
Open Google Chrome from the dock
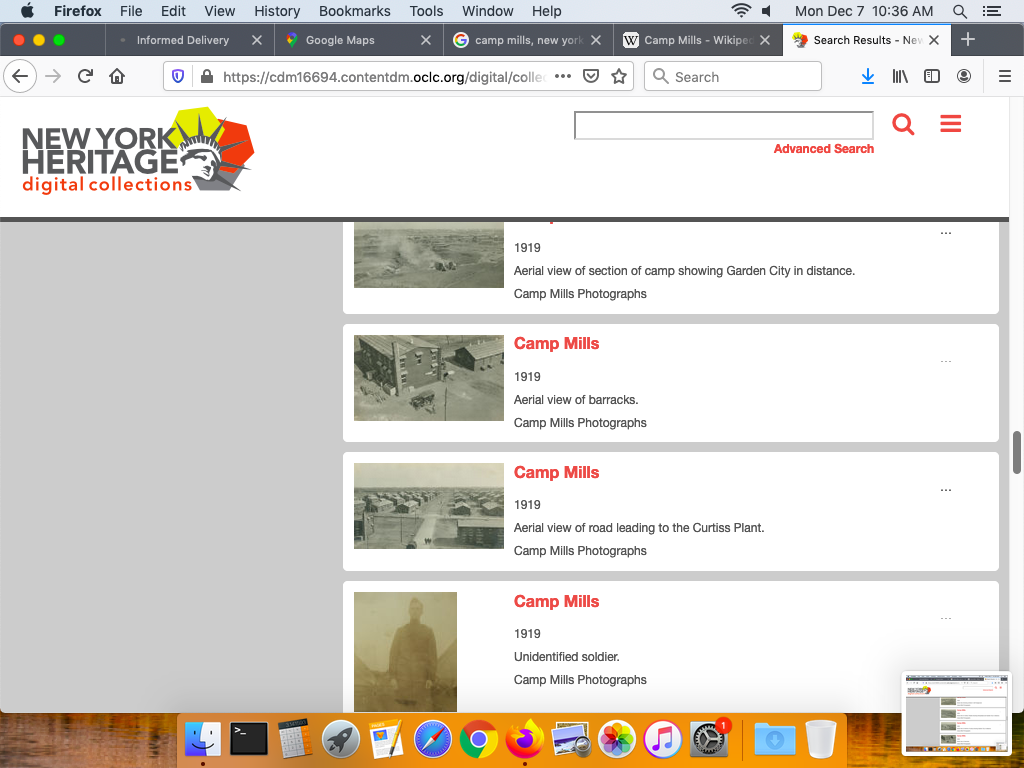479,740
